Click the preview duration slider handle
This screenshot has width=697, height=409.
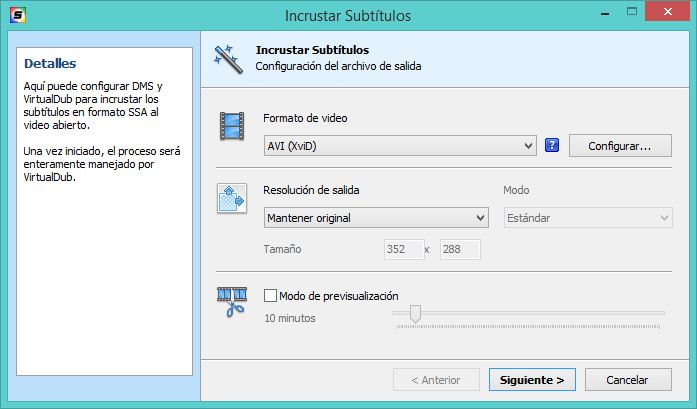pos(415,315)
